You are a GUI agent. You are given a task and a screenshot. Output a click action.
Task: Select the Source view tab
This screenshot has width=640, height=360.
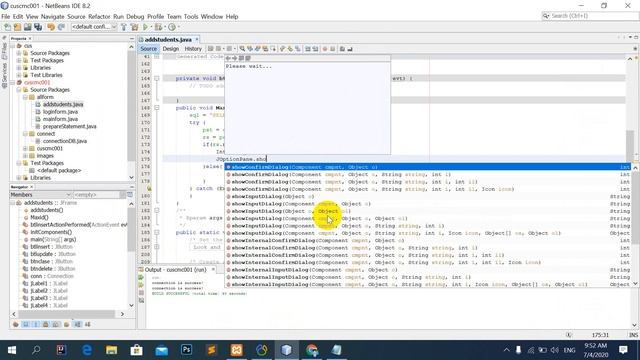tap(149, 49)
